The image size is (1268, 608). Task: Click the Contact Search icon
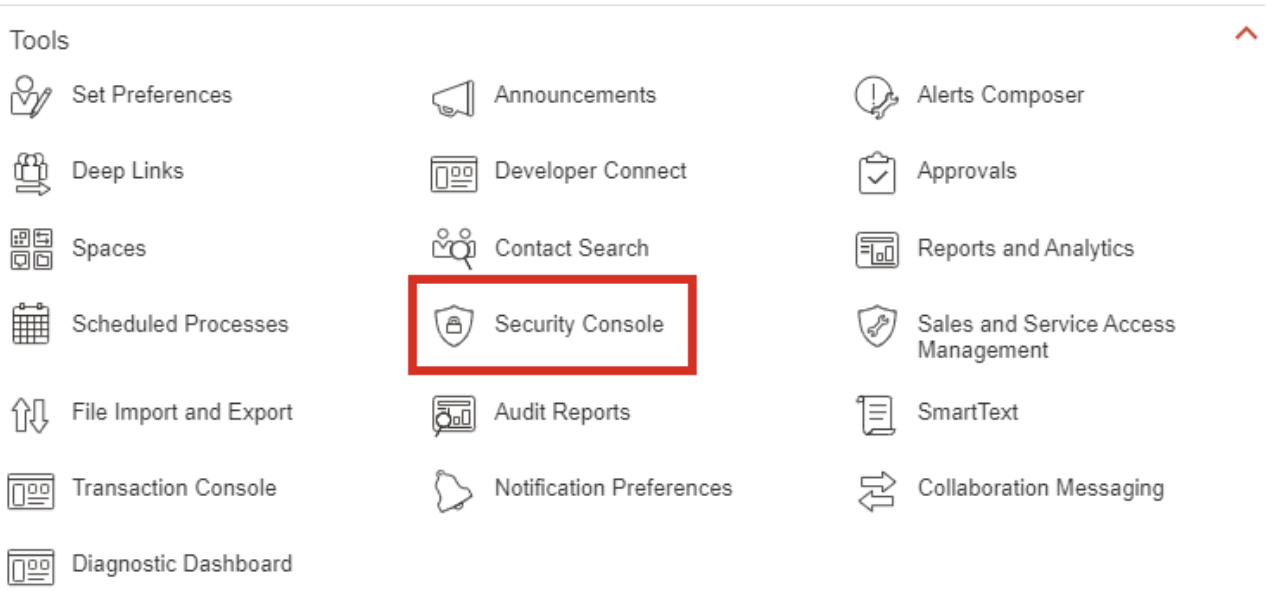point(453,249)
